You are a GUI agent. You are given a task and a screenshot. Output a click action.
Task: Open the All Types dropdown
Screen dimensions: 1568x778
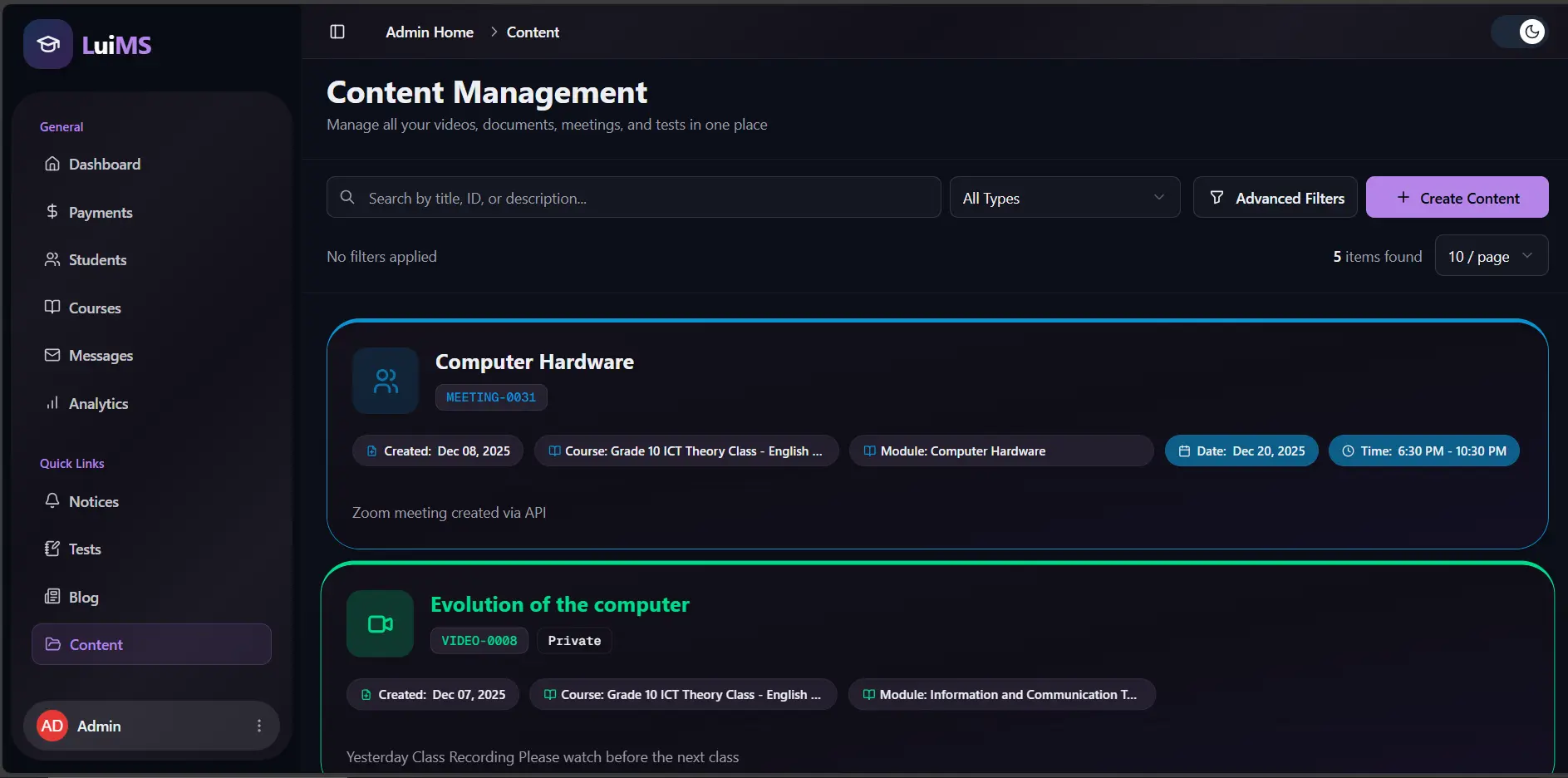pos(1064,198)
